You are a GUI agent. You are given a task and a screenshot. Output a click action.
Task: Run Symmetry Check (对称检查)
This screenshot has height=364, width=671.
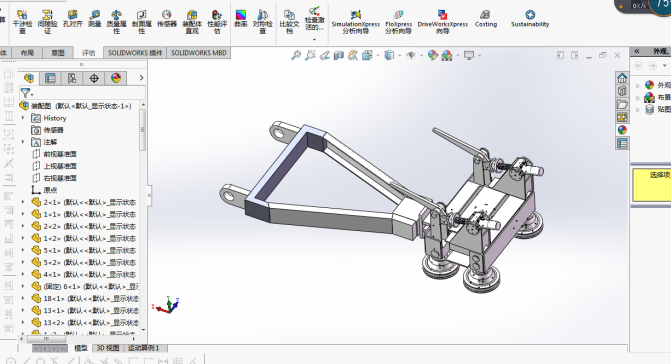tap(262, 21)
